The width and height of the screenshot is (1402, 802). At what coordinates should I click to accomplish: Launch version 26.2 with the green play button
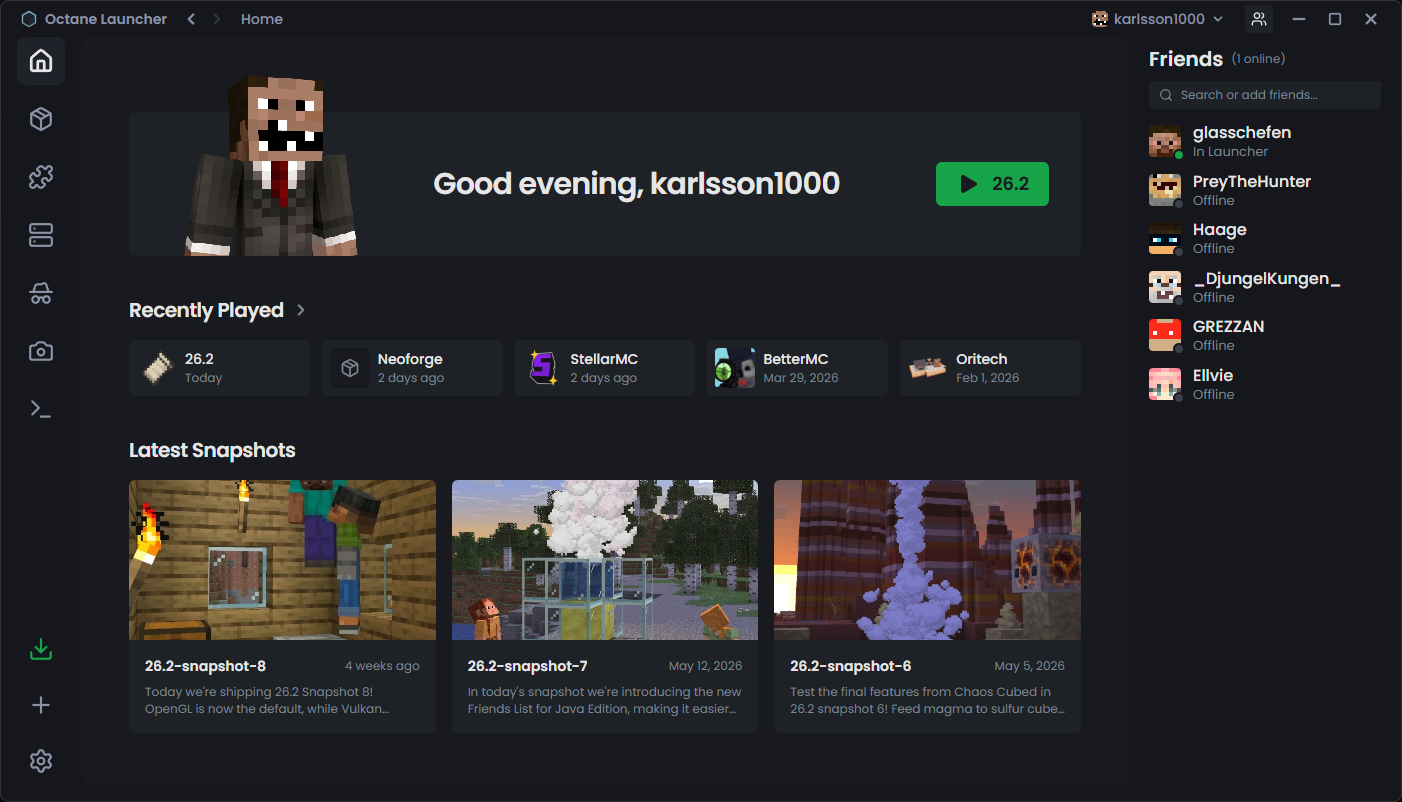pyautogui.click(x=992, y=184)
